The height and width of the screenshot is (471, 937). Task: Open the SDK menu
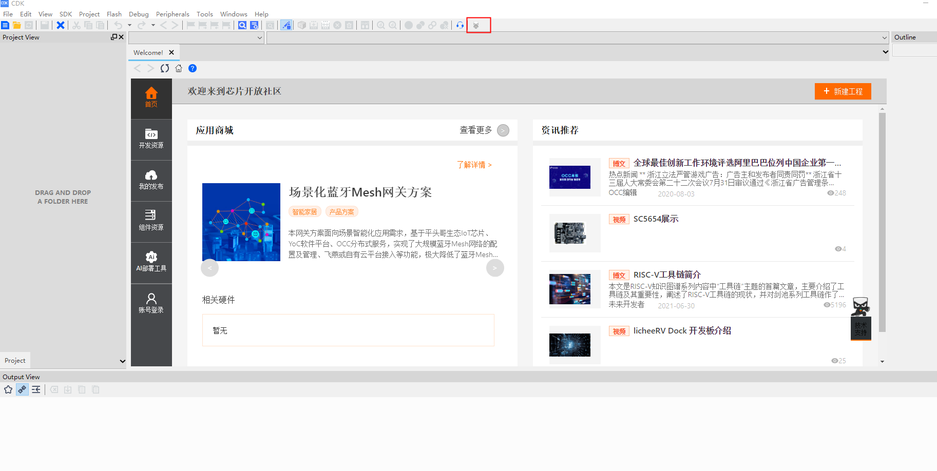[x=66, y=14]
